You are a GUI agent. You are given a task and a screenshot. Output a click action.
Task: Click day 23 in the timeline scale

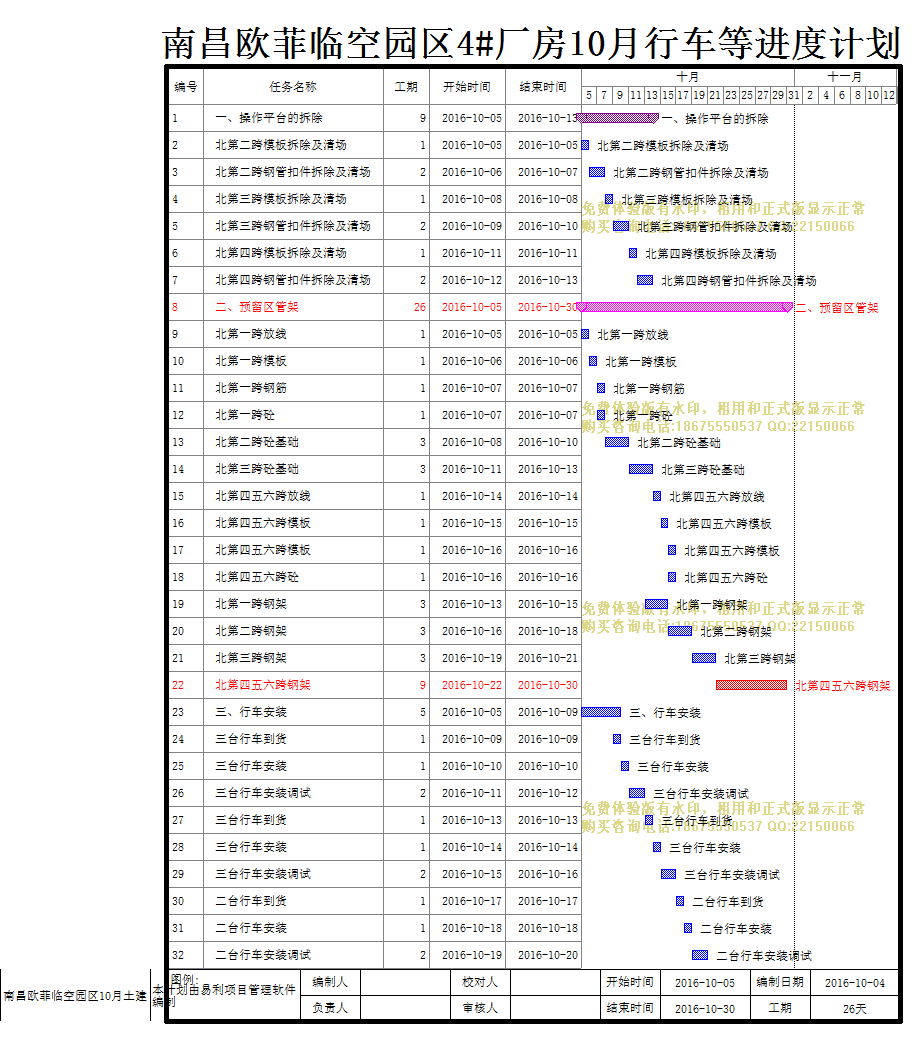point(731,96)
